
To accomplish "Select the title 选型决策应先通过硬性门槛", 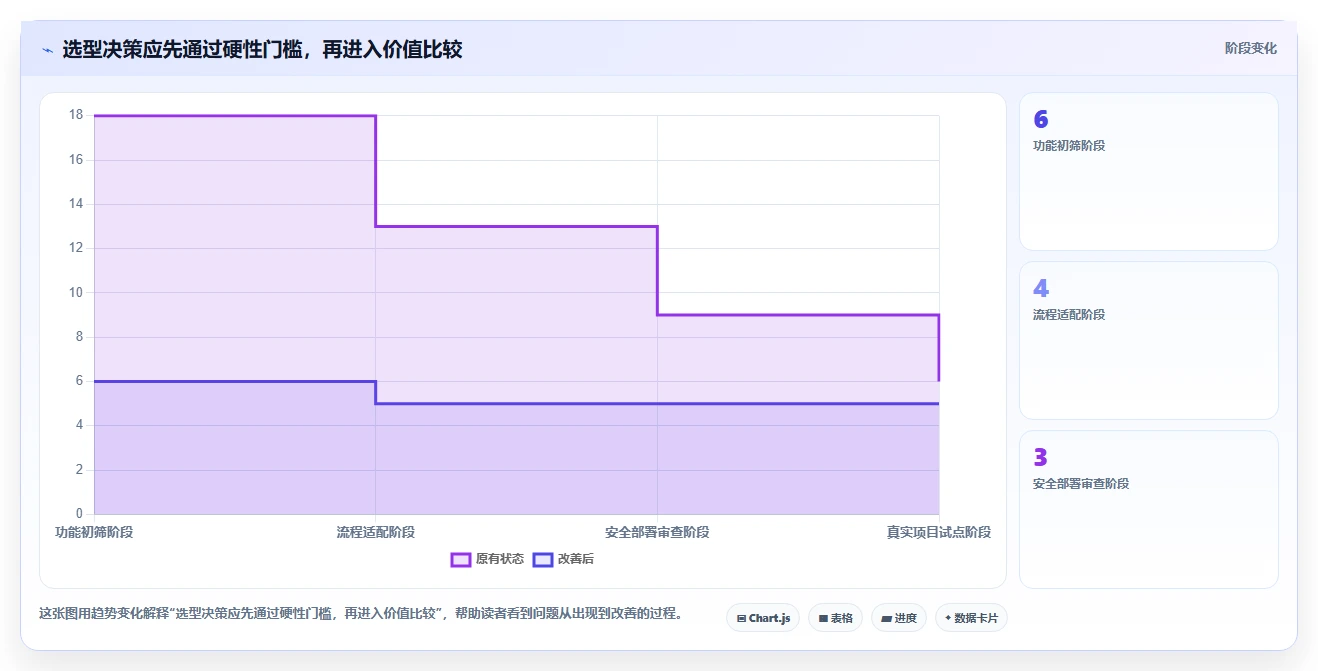I will click(x=262, y=49).
